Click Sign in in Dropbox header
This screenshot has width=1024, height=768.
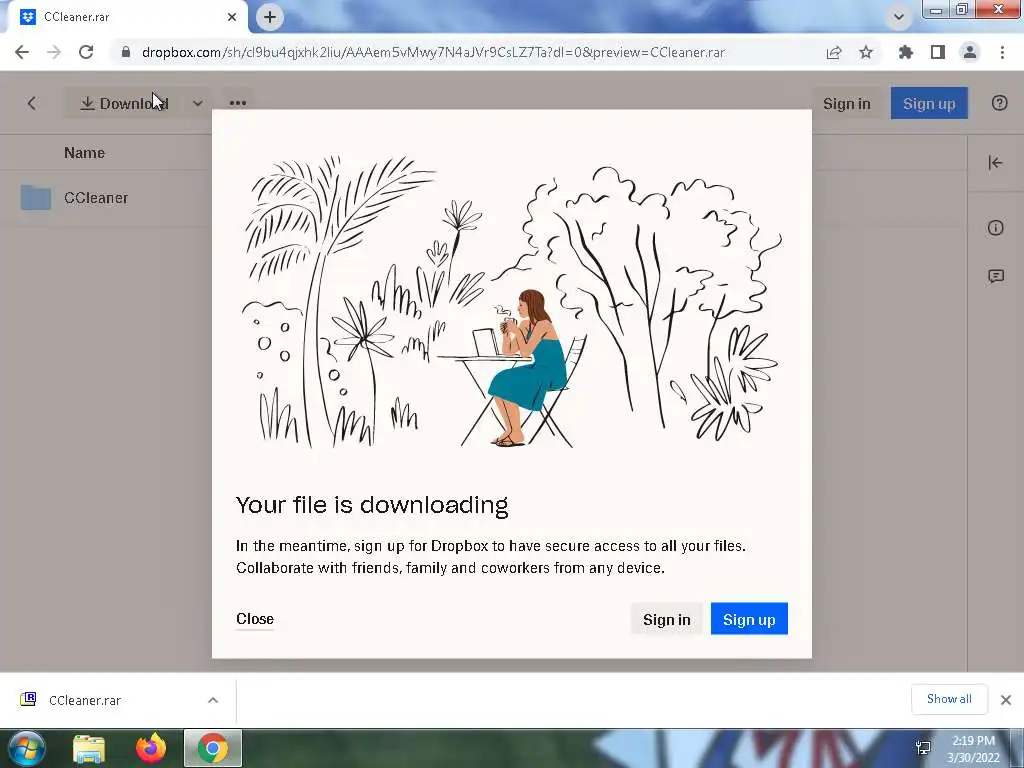846,104
